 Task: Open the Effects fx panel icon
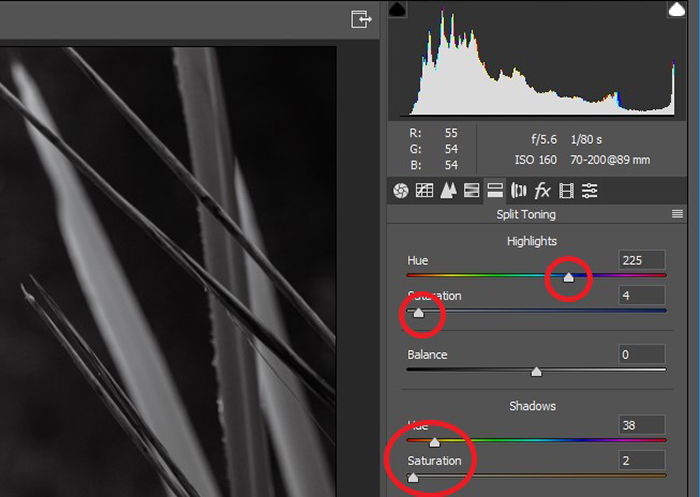(542, 191)
